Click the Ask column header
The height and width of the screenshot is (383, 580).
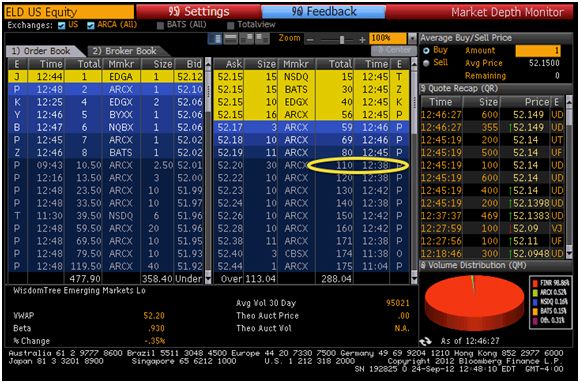click(x=229, y=64)
